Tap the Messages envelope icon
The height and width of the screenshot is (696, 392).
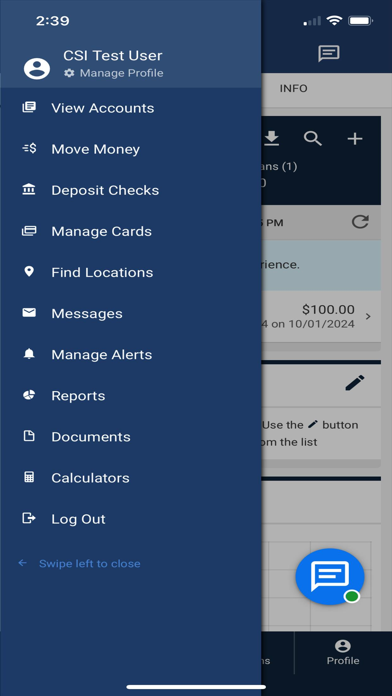pyautogui.click(x=29, y=313)
